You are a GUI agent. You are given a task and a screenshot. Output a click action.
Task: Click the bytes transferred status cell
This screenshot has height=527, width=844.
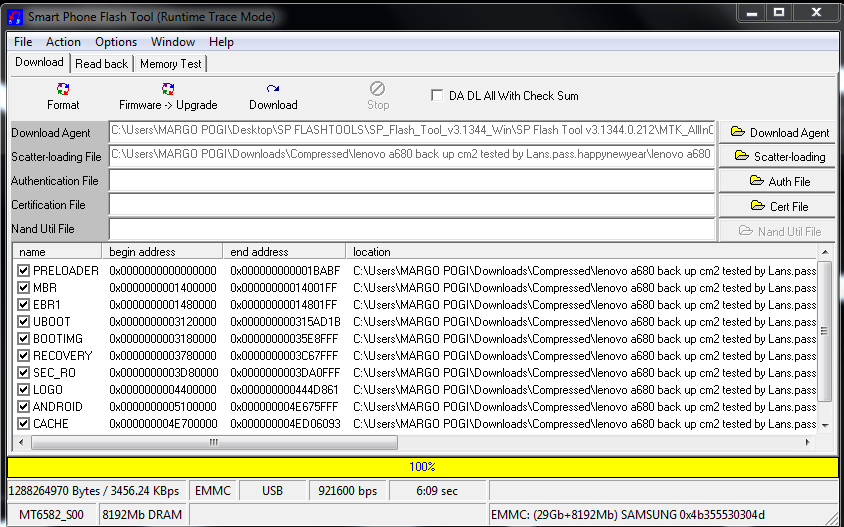tap(96, 491)
